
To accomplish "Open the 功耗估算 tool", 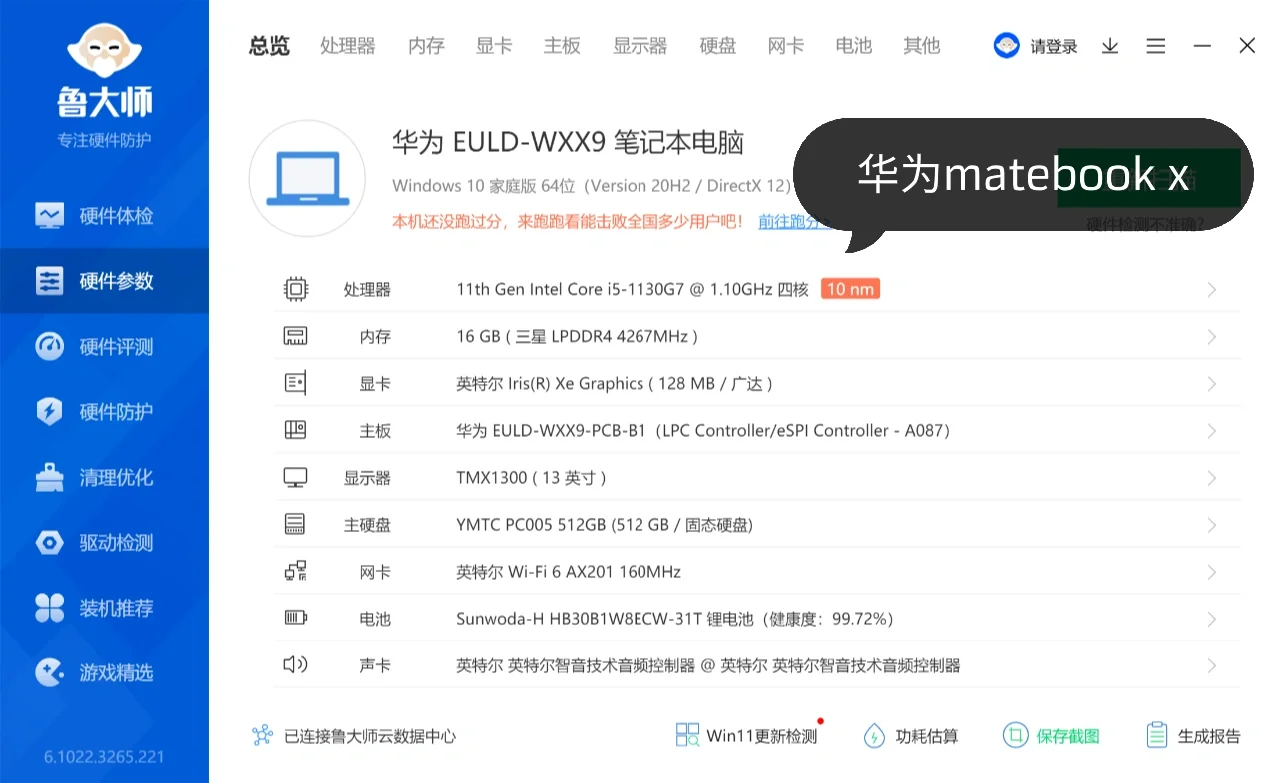I will 910,735.
